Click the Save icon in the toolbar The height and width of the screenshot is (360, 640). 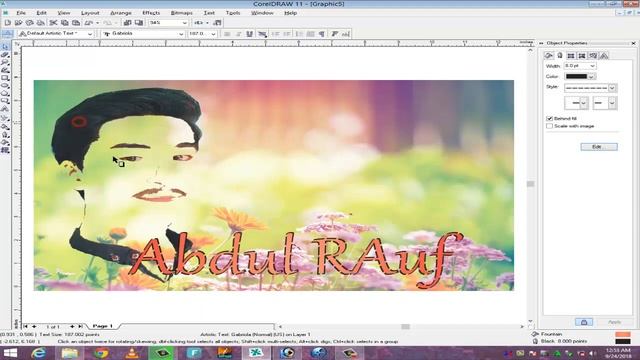(x=29, y=23)
